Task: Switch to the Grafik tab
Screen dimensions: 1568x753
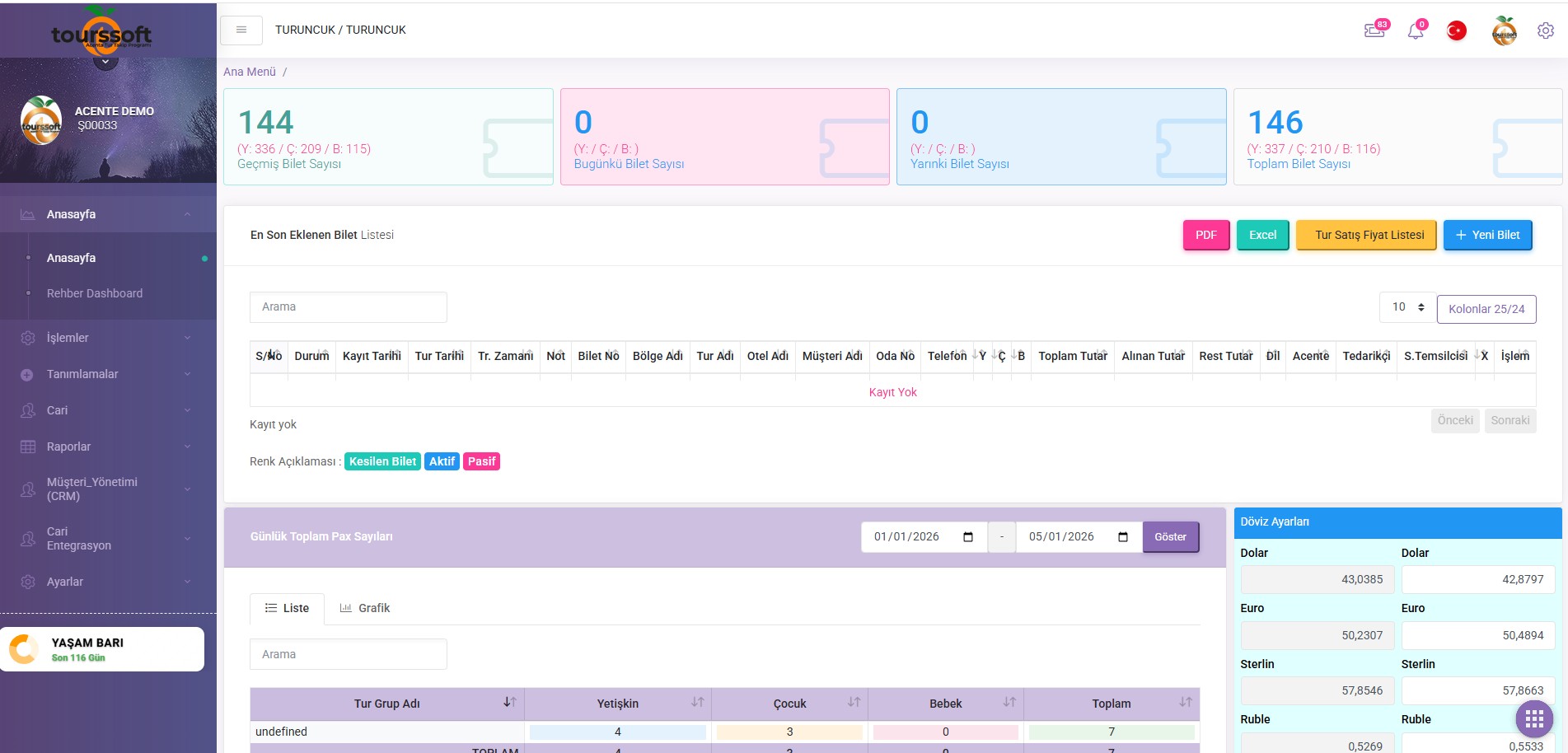Action: coord(365,608)
